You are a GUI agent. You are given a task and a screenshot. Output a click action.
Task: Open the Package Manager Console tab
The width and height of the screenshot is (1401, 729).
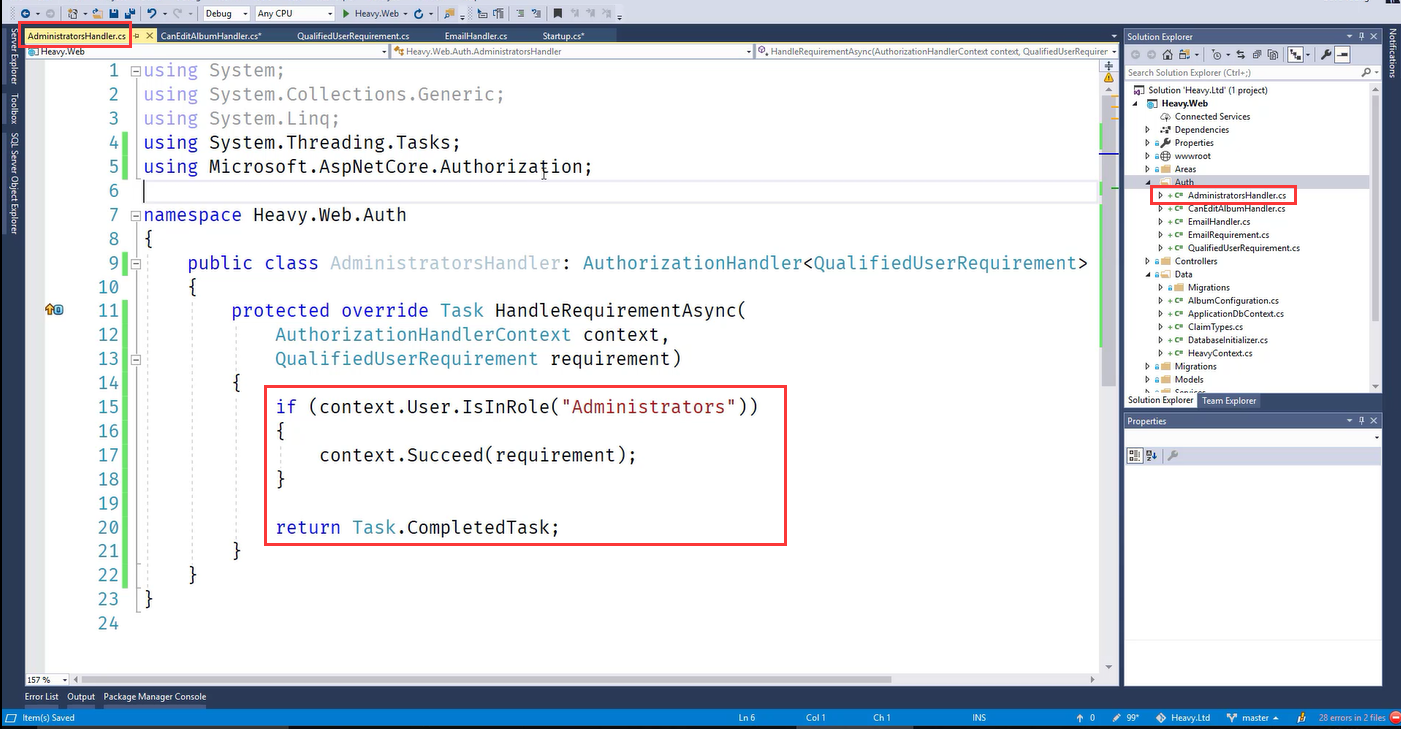click(155, 697)
